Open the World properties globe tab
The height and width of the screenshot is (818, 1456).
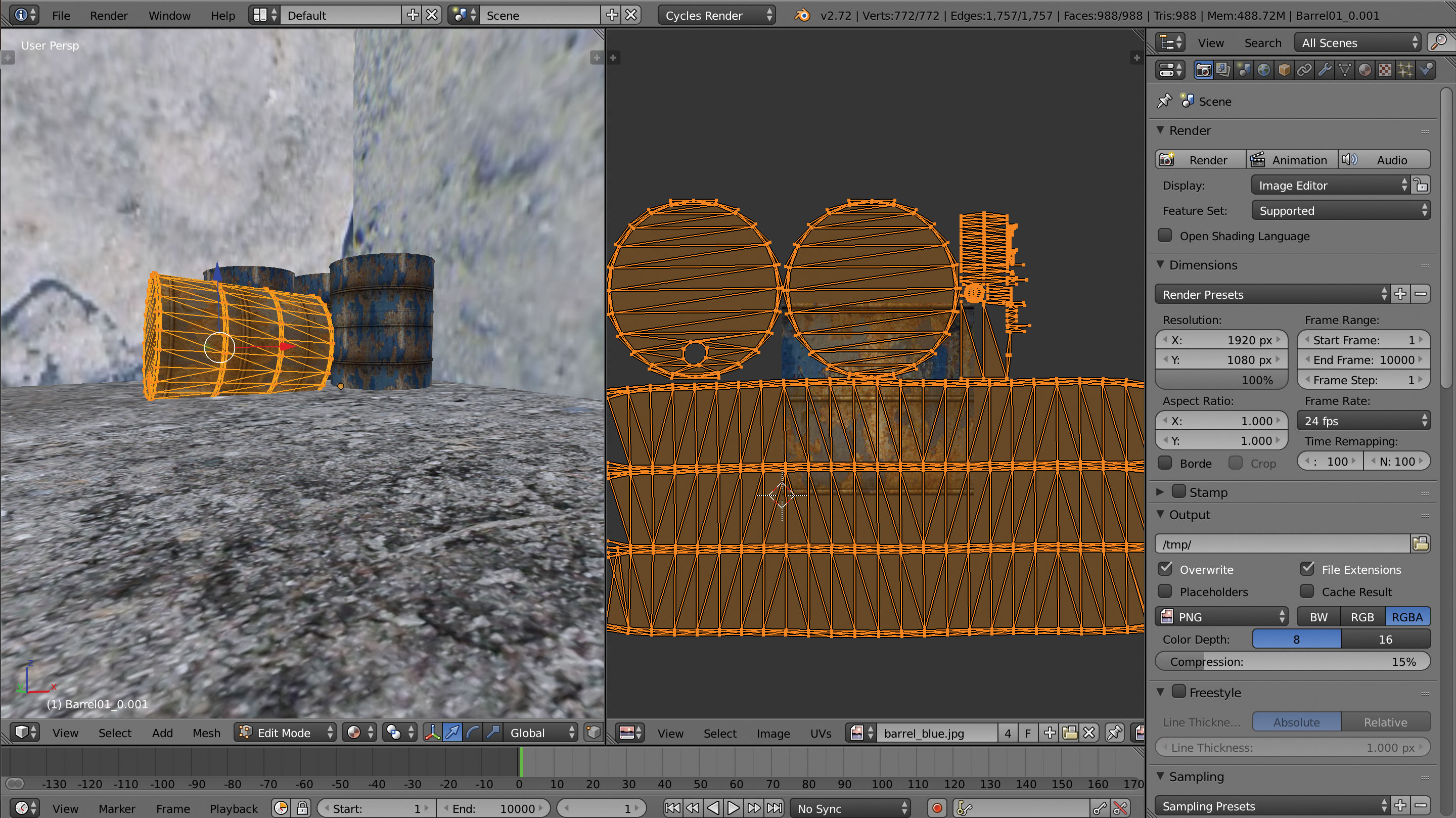coord(1264,70)
